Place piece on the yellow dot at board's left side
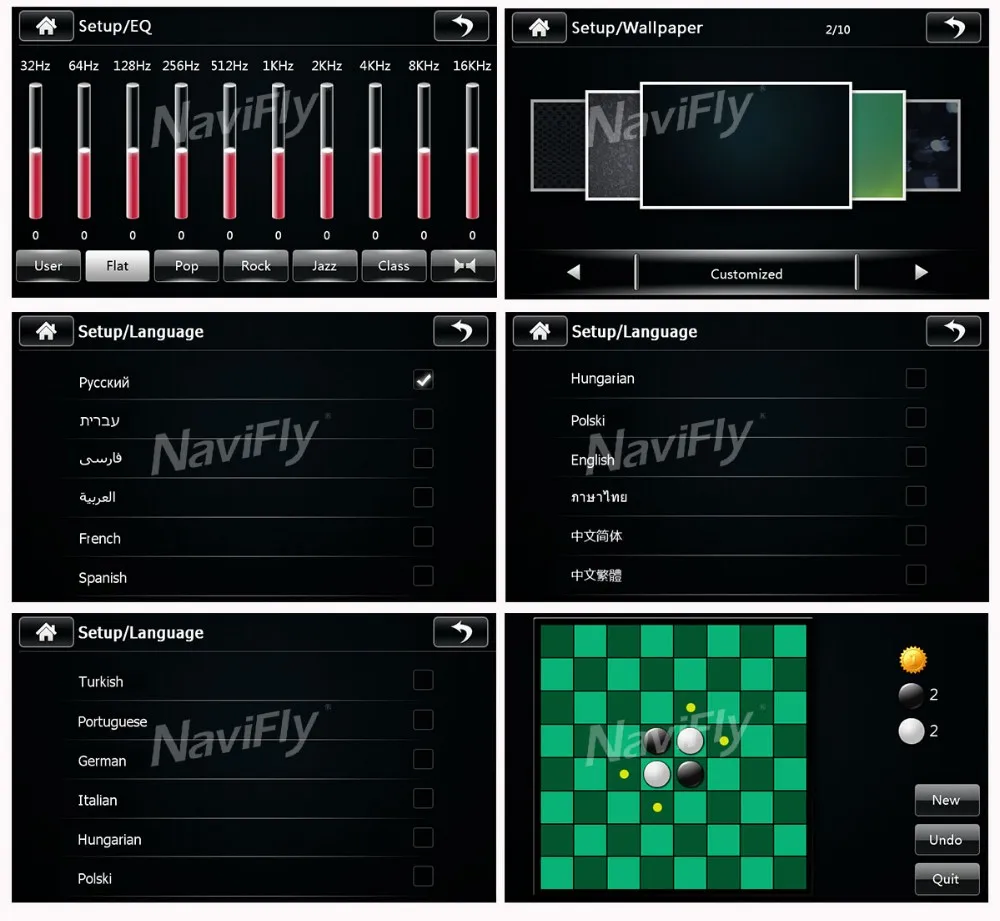Screen dimensions: 1000x921 [x=624, y=774]
